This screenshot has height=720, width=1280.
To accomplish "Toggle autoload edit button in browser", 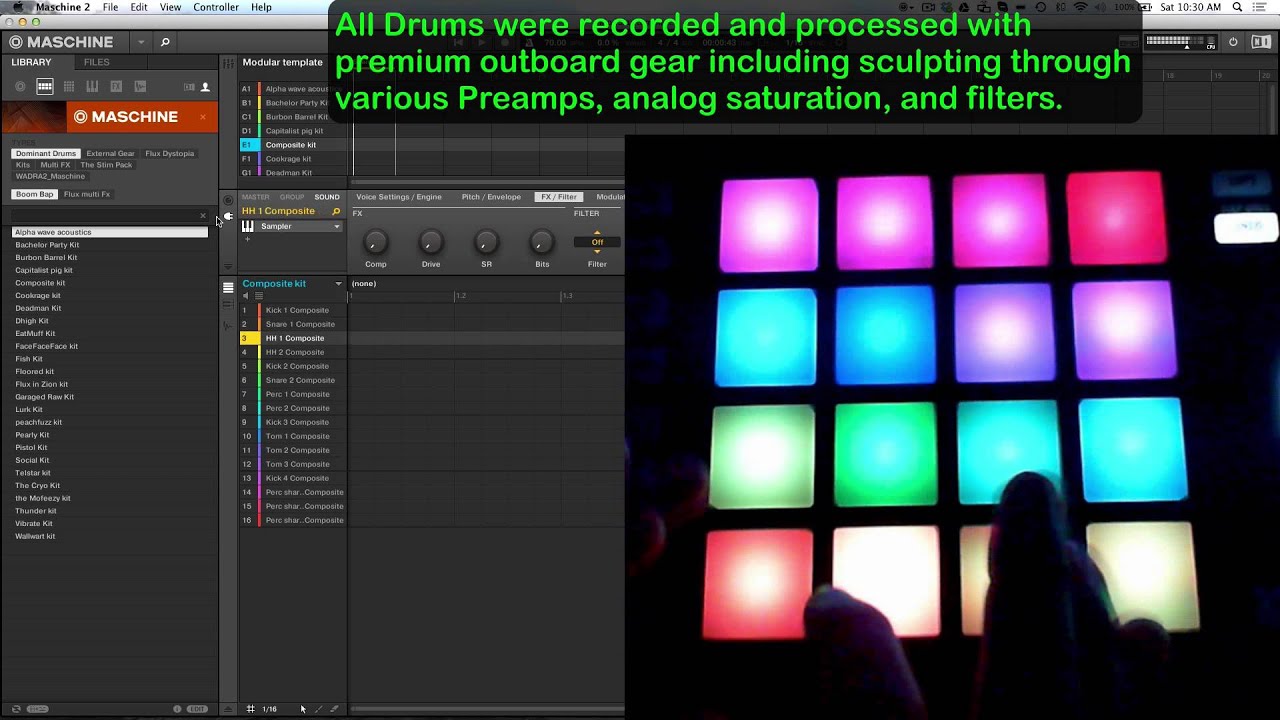I will [x=197, y=709].
